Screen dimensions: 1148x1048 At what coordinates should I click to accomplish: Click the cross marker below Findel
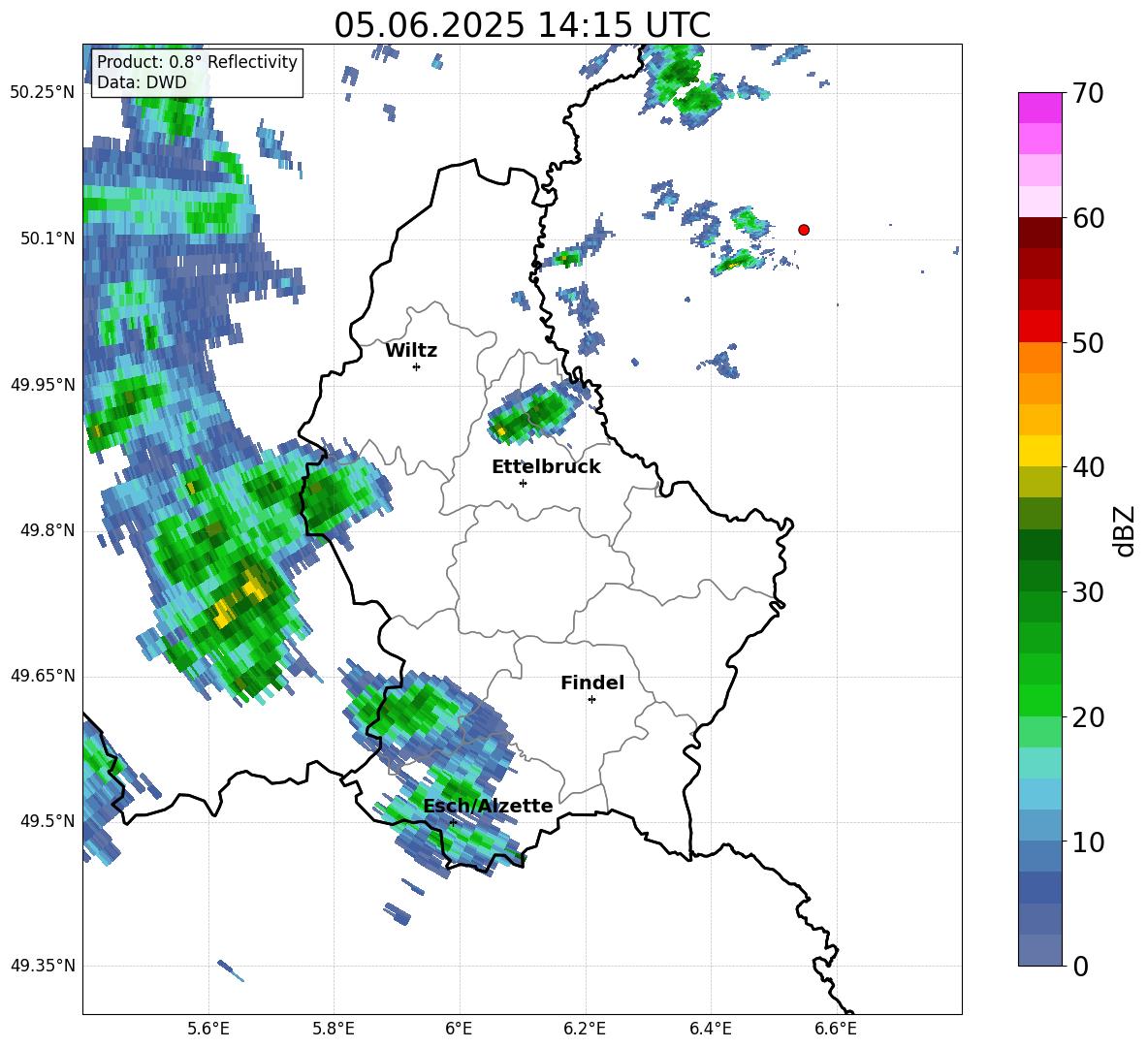coord(591,700)
